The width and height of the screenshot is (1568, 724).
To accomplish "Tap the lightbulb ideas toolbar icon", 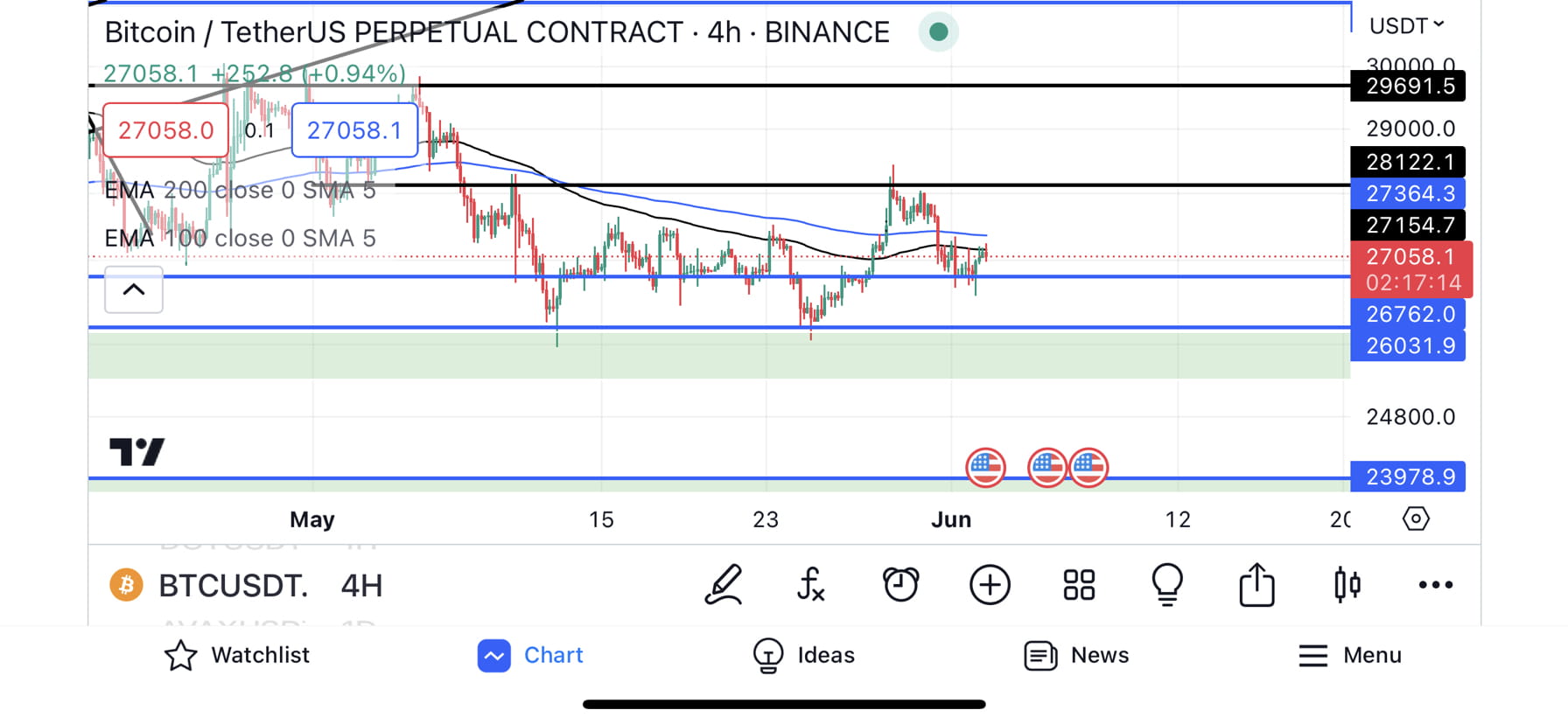I will point(1167,585).
